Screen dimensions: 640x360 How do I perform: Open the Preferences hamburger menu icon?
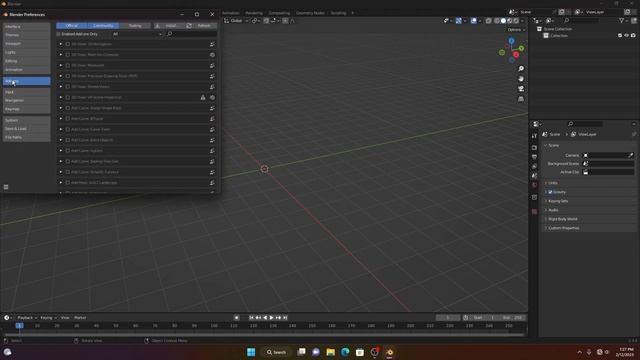[x=6, y=187]
